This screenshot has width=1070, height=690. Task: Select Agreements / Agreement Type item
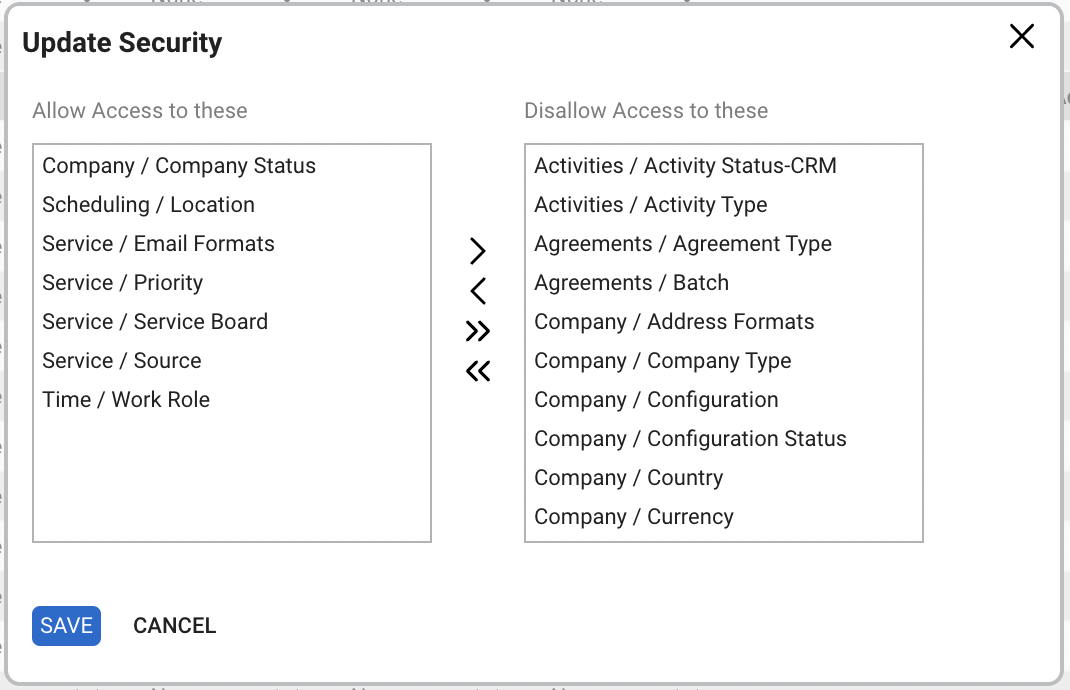coord(682,244)
